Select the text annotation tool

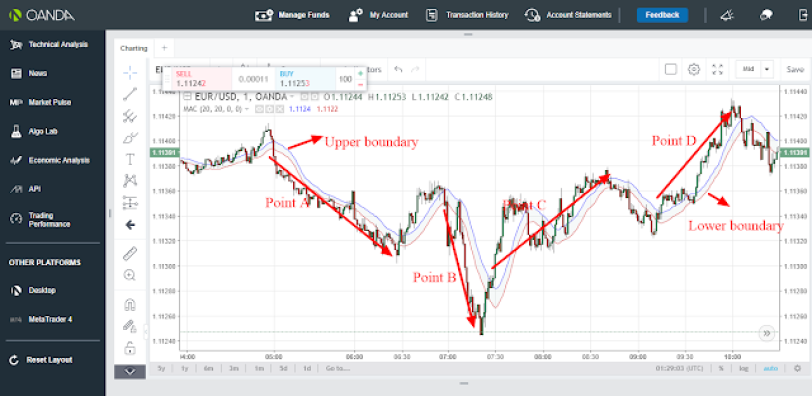pyautogui.click(x=130, y=159)
